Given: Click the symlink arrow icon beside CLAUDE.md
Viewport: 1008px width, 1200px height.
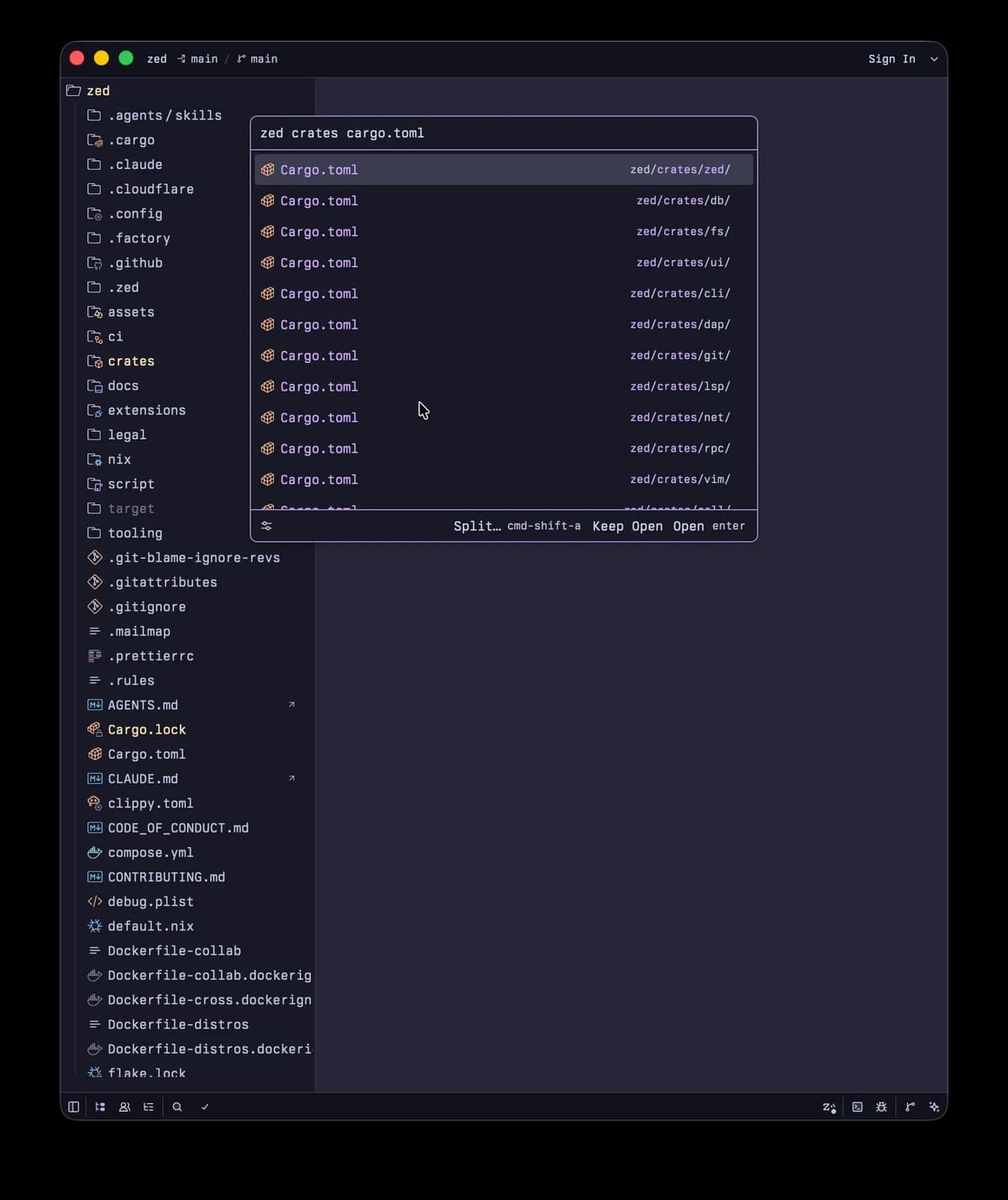Looking at the screenshot, I should [x=291, y=778].
